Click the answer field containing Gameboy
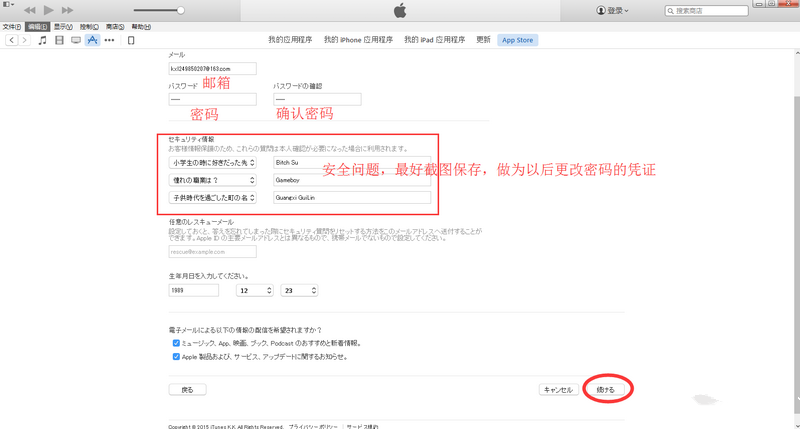 (352, 180)
